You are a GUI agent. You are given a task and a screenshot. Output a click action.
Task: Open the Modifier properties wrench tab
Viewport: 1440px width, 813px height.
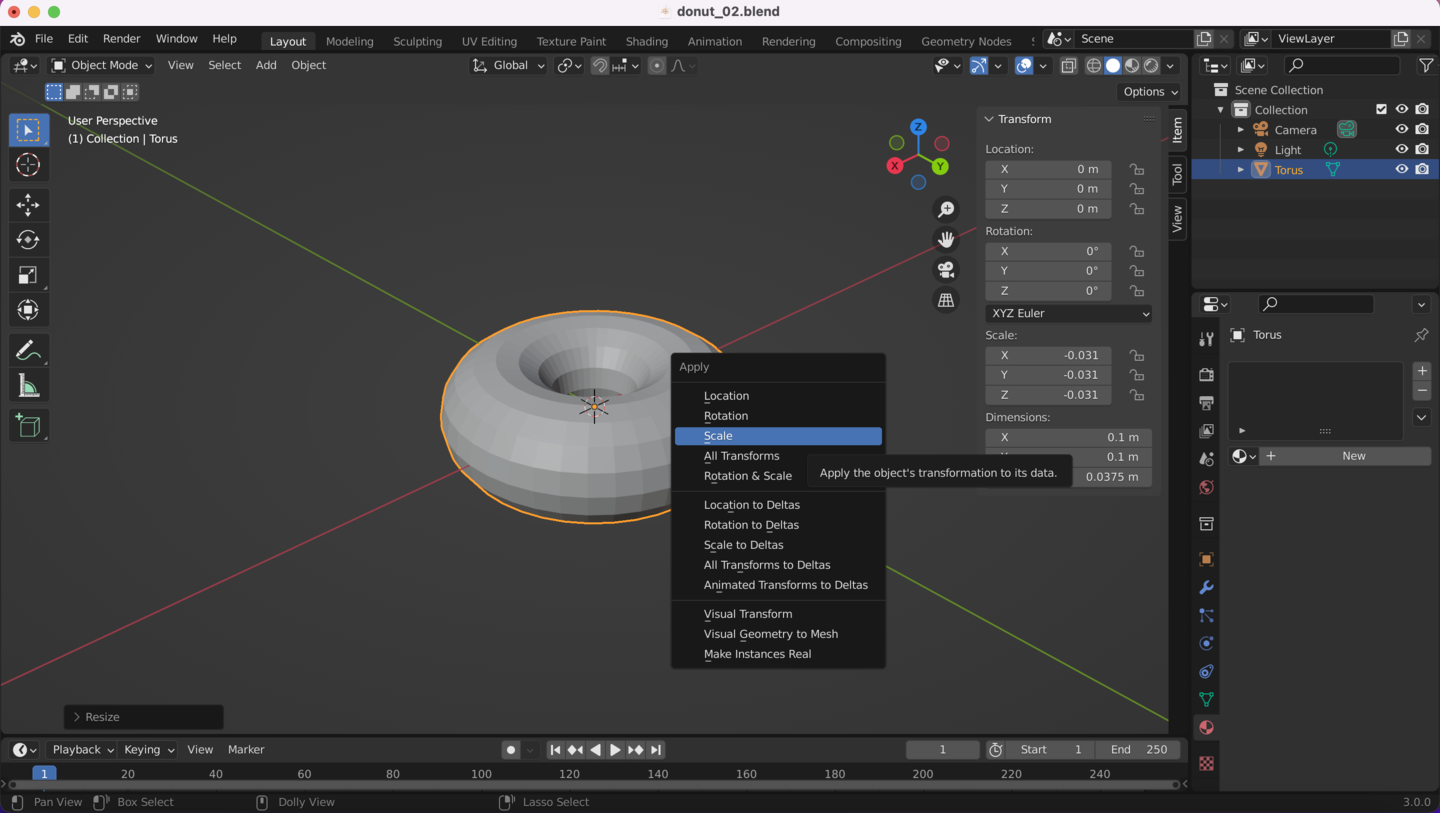(1206, 588)
